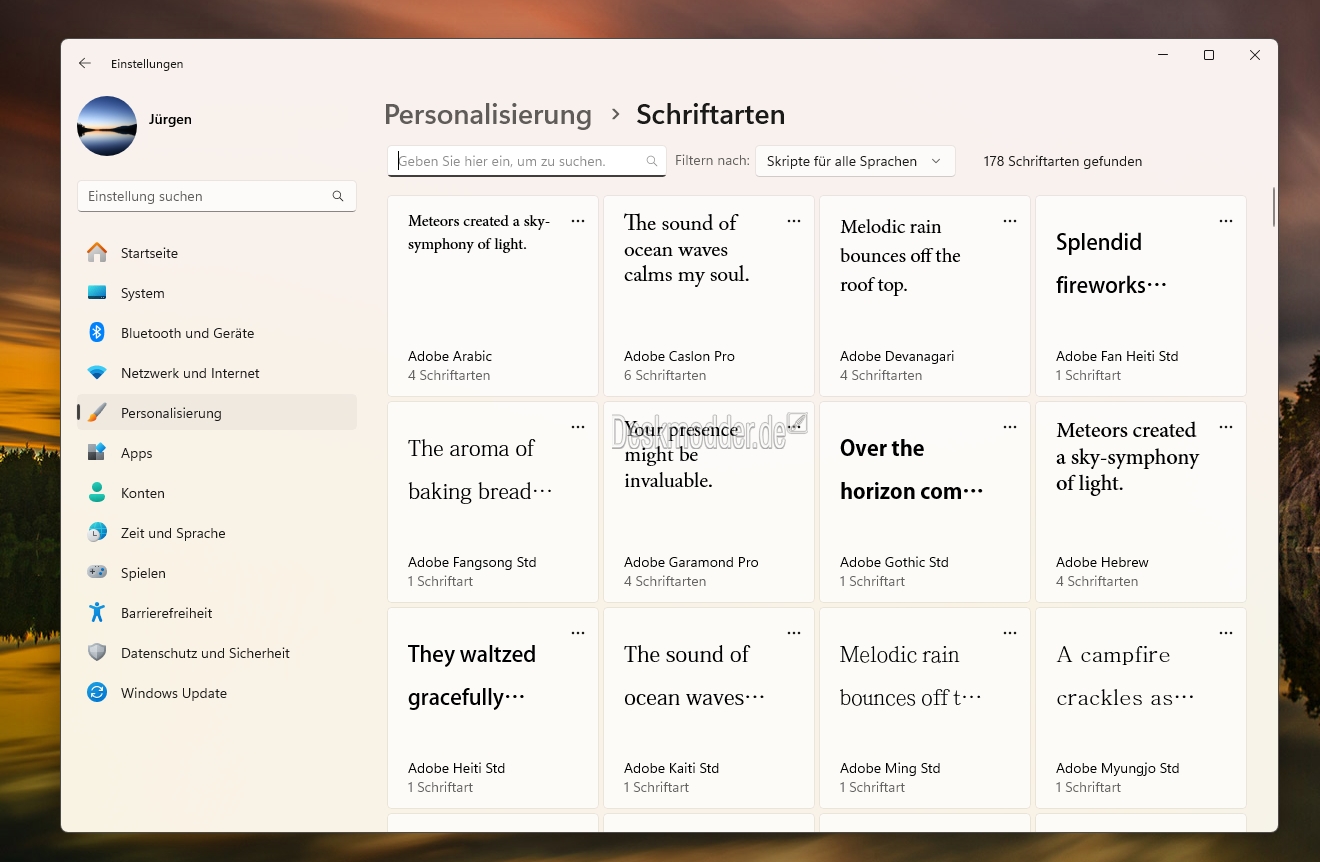Show the ellipsis menu for Adobe Hebrew

pos(1226,427)
